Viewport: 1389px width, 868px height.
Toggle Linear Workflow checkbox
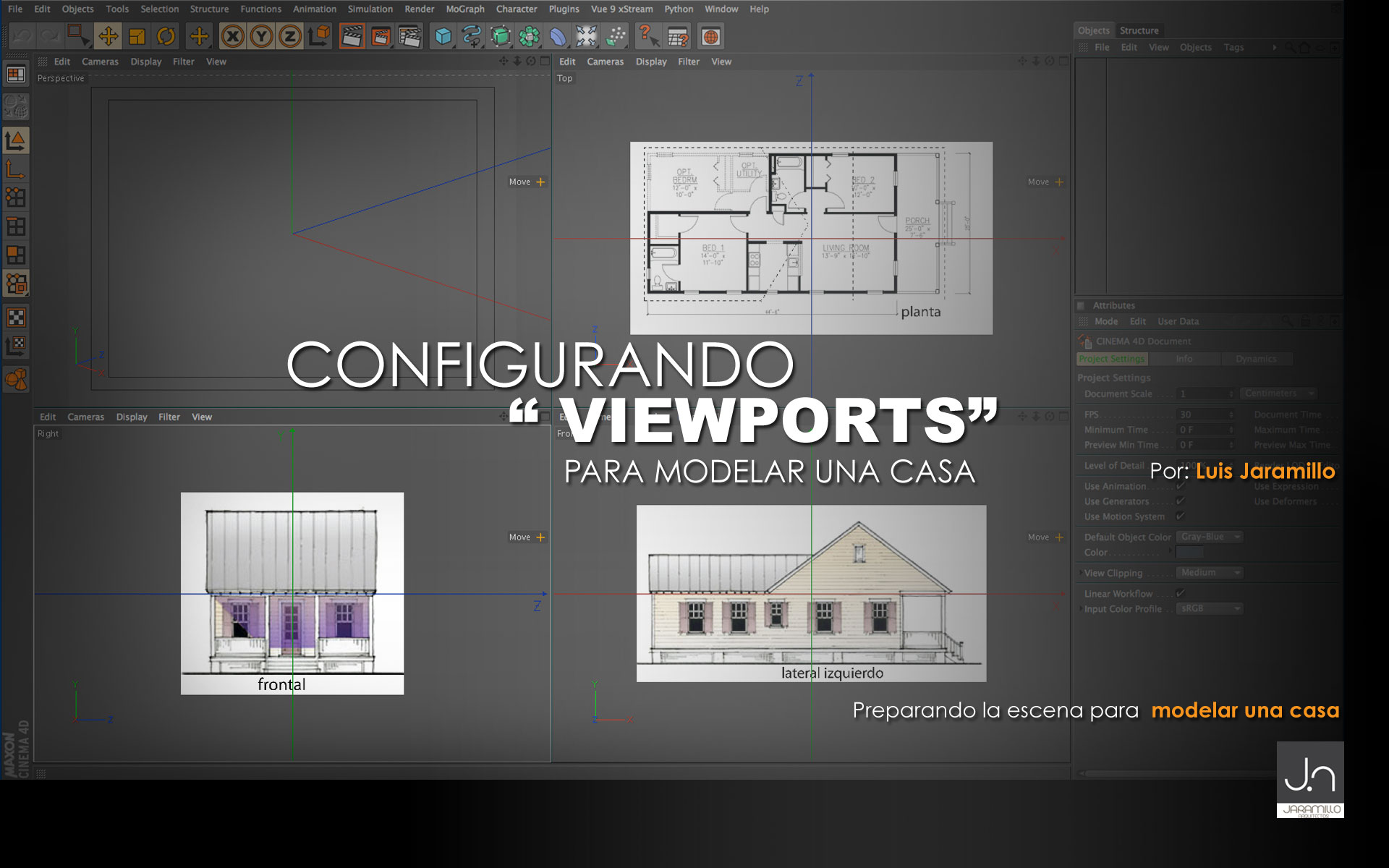click(x=1180, y=593)
